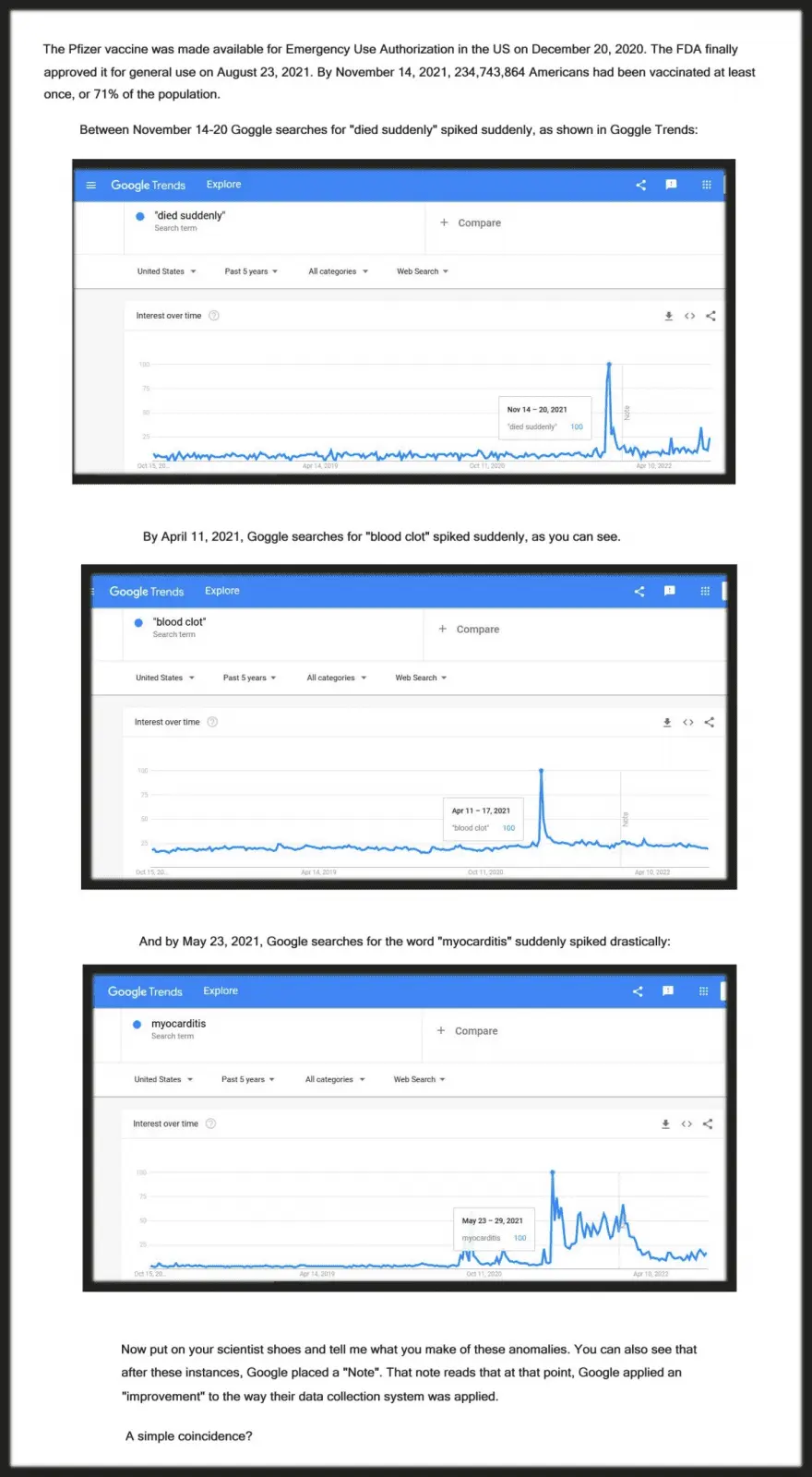Share the myocarditis interest over time chart
Viewport: 812px width, 1477px height.
708,1123
